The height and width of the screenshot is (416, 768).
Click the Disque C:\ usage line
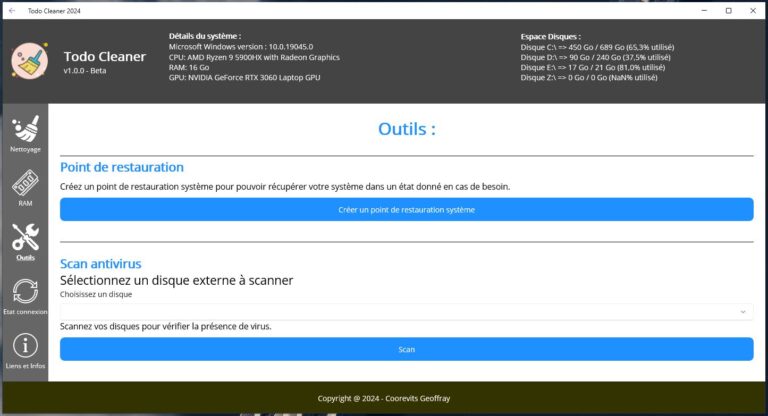point(597,47)
